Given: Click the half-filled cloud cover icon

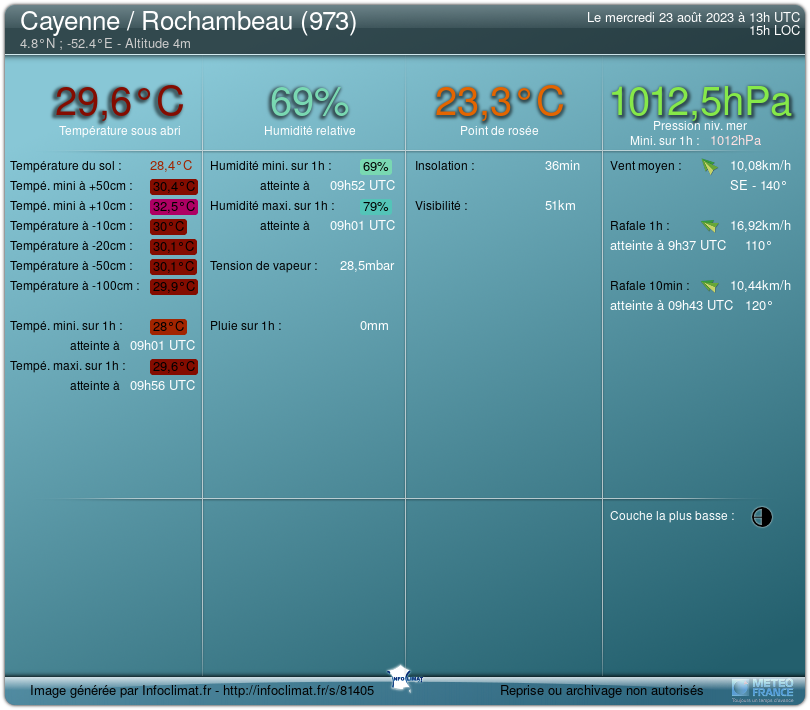Looking at the screenshot, I should point(762,517).
